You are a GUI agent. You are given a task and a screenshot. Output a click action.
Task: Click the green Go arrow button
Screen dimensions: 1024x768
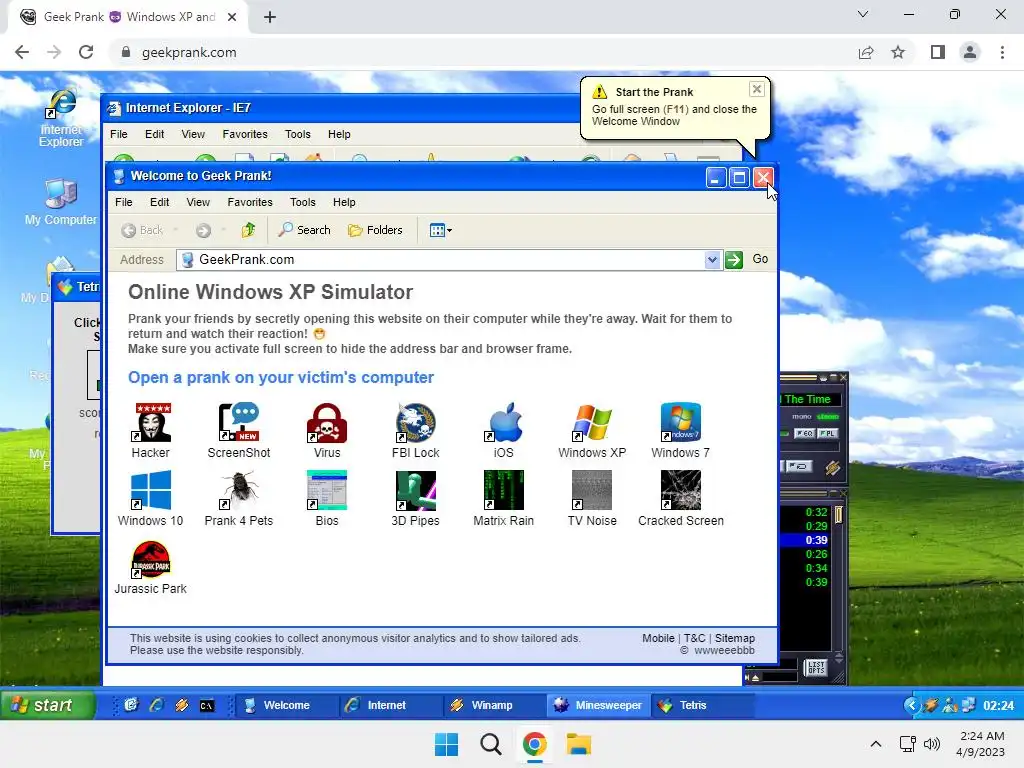pos(734,260)
